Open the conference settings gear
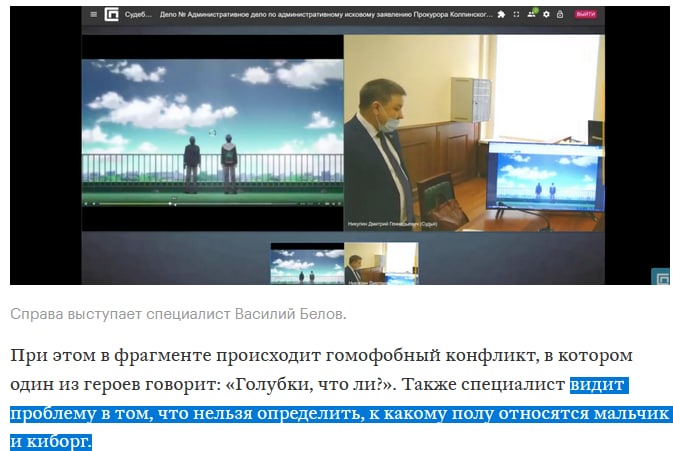The width and height of the screenshot is (673, 451). (x=546, y=14)
